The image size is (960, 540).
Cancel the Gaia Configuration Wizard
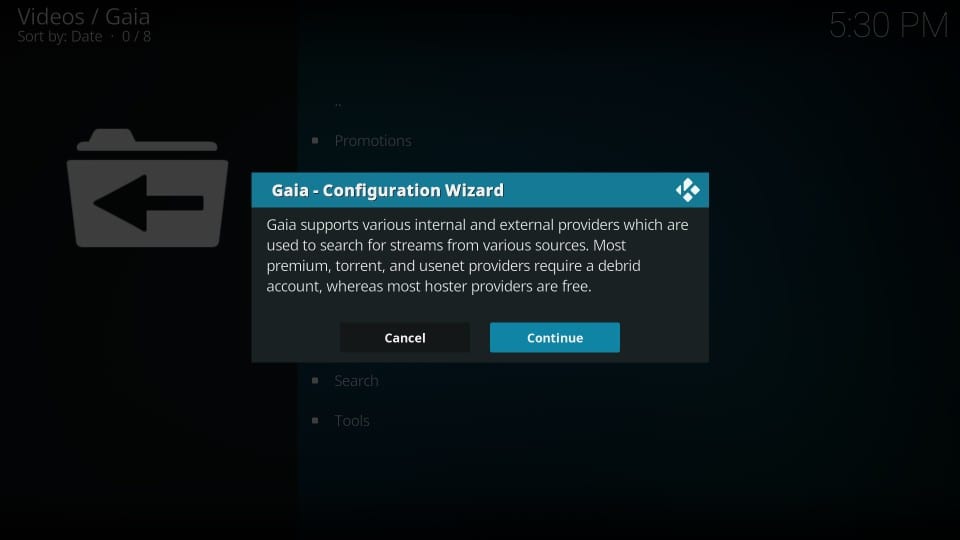[405, 337]
